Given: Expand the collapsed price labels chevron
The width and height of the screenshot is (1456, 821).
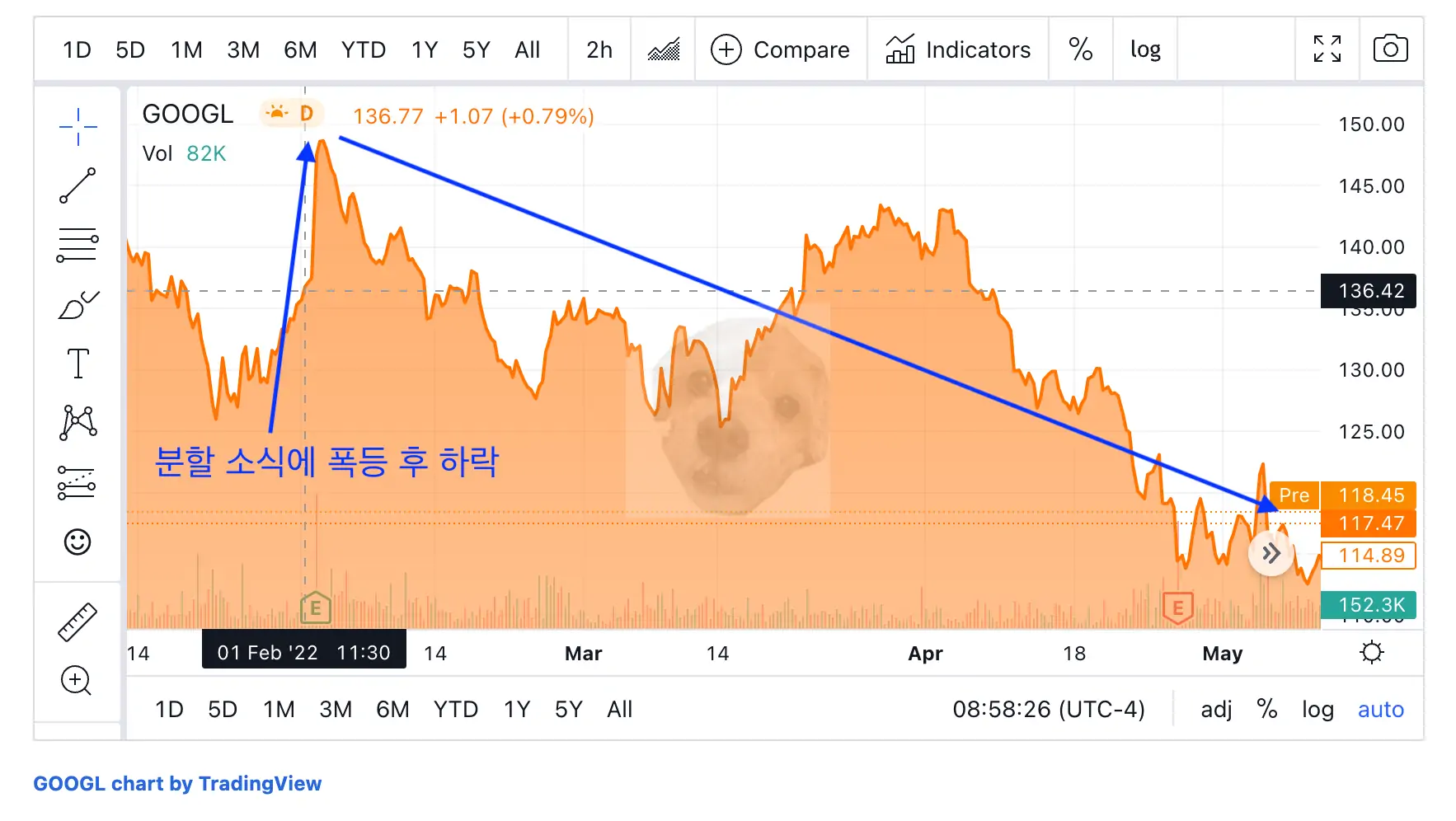Looking at the screenshot, I should pos(1270,554).
